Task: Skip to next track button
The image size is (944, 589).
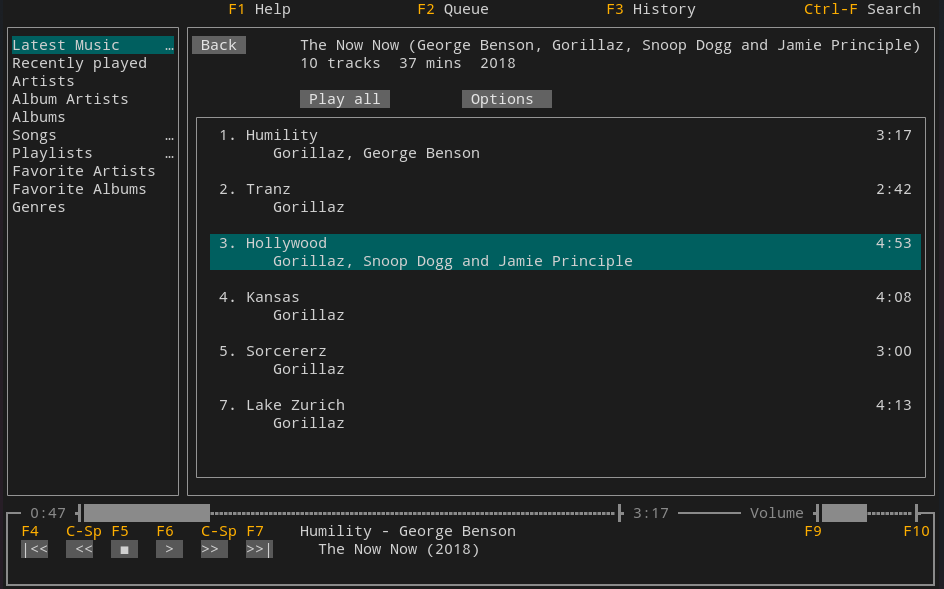Action: click(x=259, y=549)
